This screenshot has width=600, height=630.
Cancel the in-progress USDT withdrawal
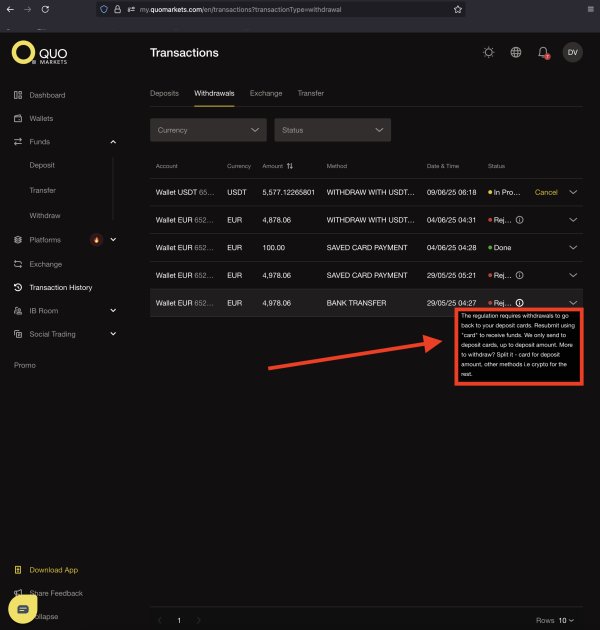pyautogui.click(x=546, y=192)
